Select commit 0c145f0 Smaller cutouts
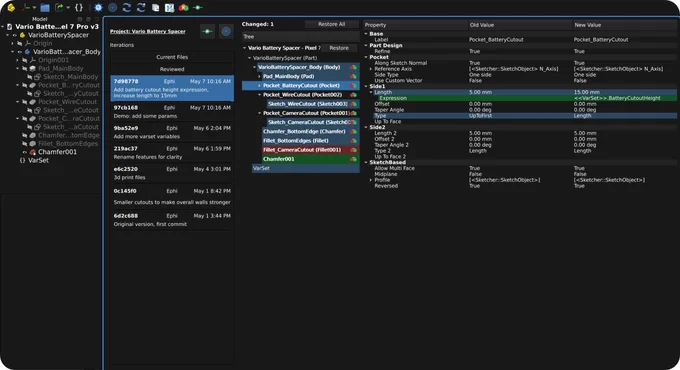Image resolution: width=680 pixels, height=370 pixels. pyautogui.click(x=172, y=196)
